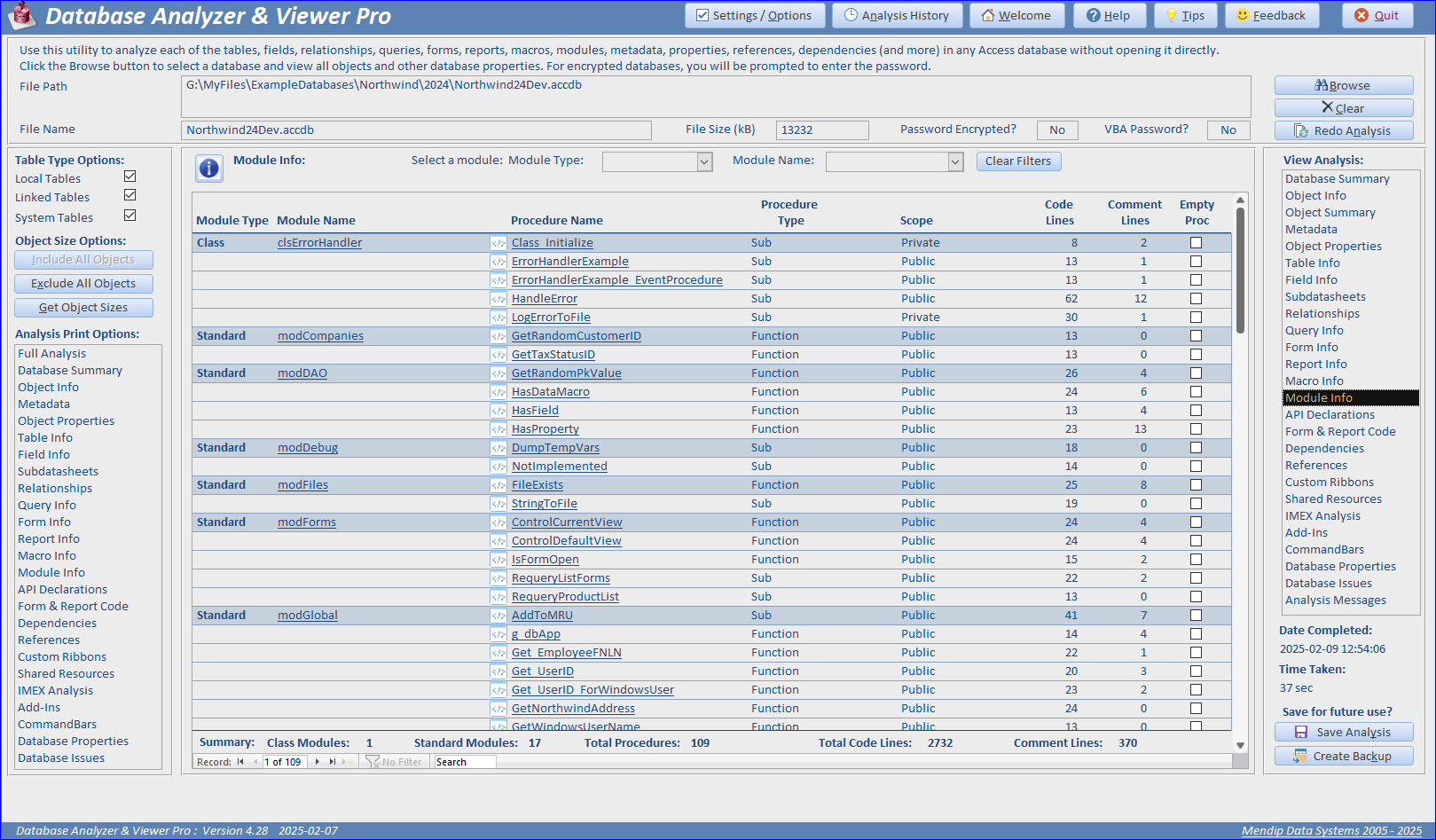Screen dimensions: 1436x840
Task: Click code icon beside IsFormOpen
Action: click(498, 560)
